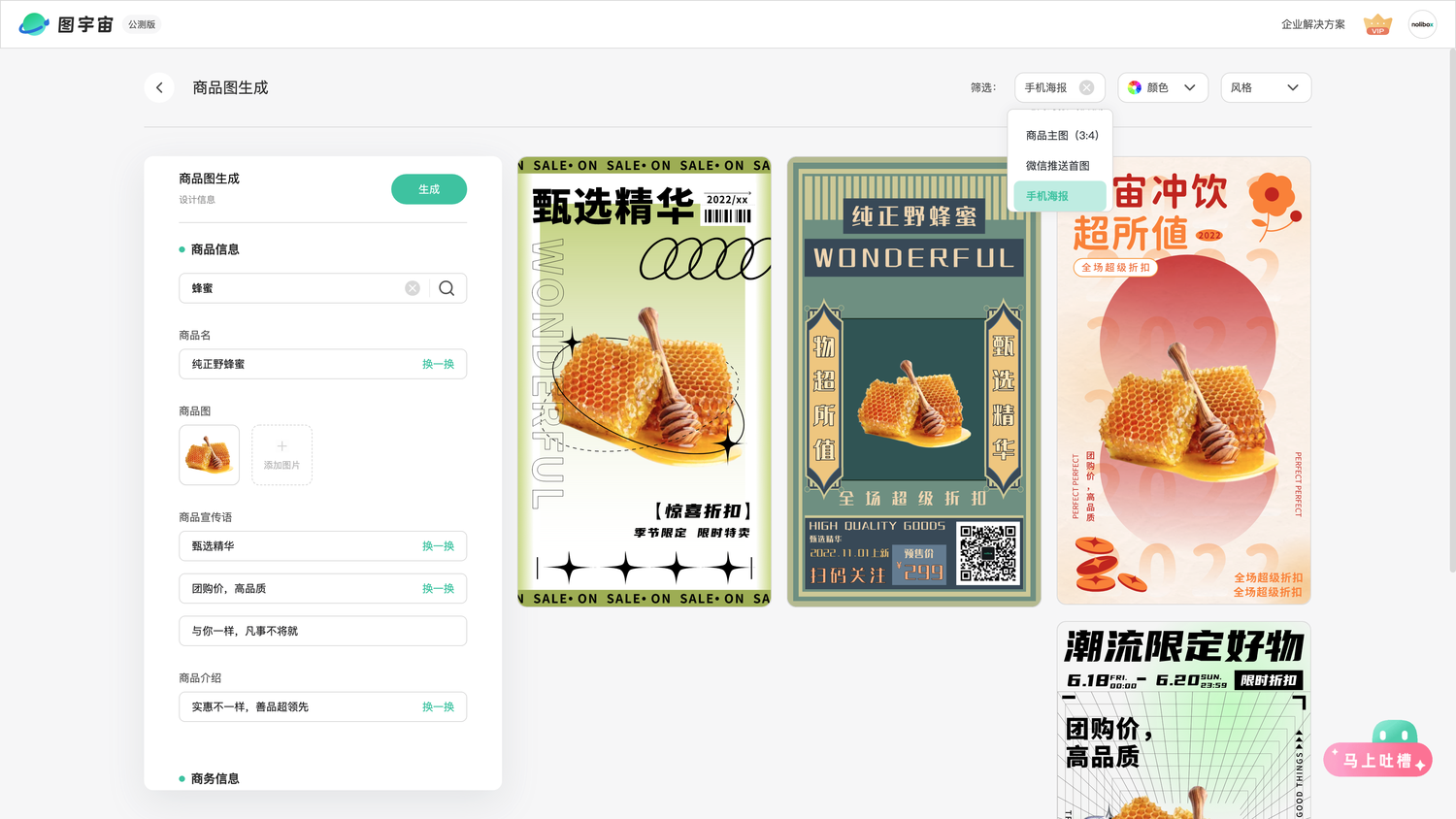Edit the 纯正野蜂蜜 name field
Viewport: 1456px width, 819px height.
[322, 364]
